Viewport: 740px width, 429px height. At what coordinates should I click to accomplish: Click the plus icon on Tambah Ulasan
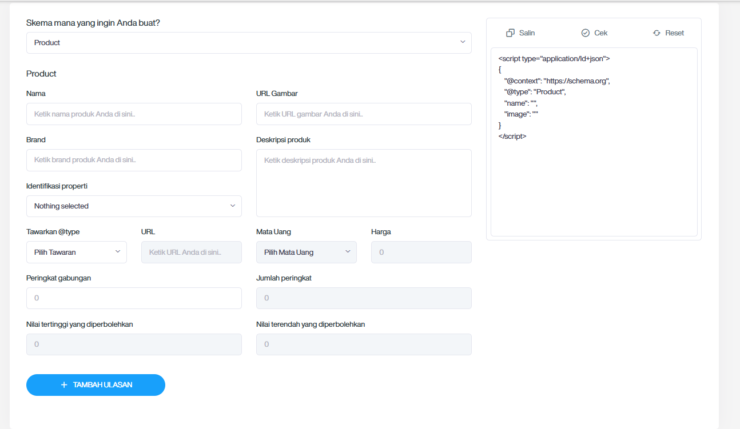pos(64,385)
